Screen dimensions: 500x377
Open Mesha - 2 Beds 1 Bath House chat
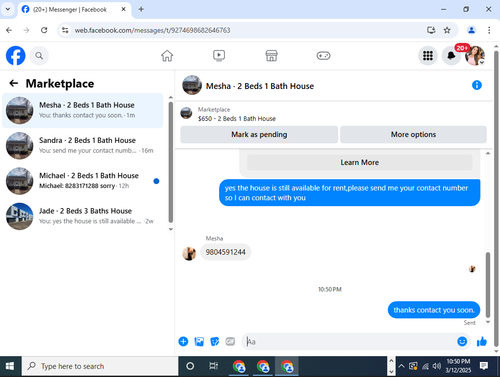83,110
